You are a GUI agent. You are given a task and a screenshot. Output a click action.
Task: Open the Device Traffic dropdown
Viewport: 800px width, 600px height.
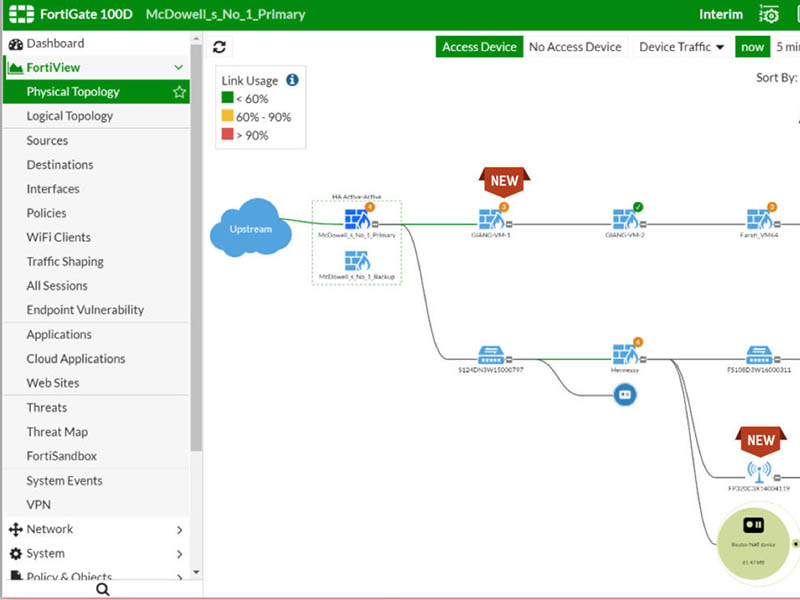[x=681, y=47]
